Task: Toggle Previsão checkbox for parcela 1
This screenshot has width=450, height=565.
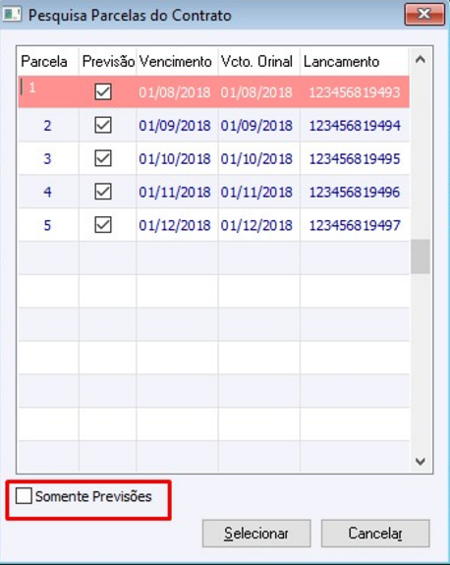Action: [x=103, y=92]
